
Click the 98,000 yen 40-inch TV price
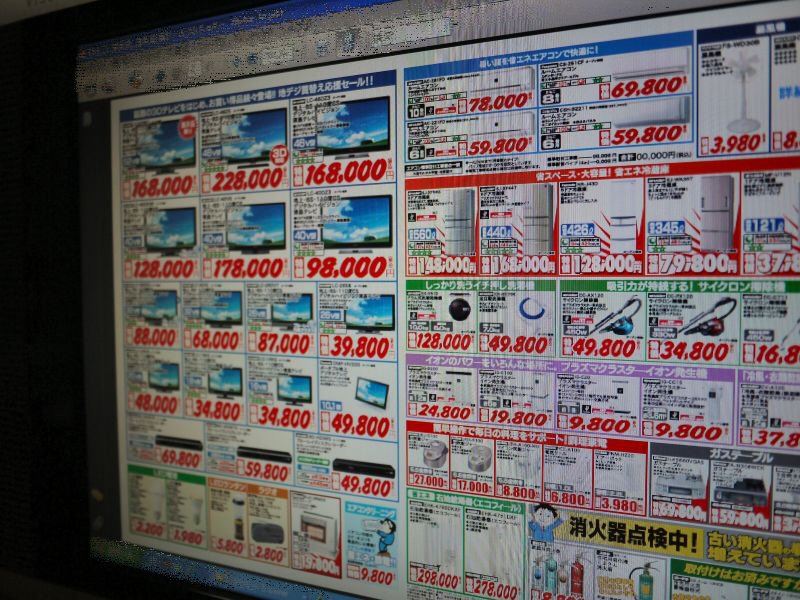(x=346, y=267)
